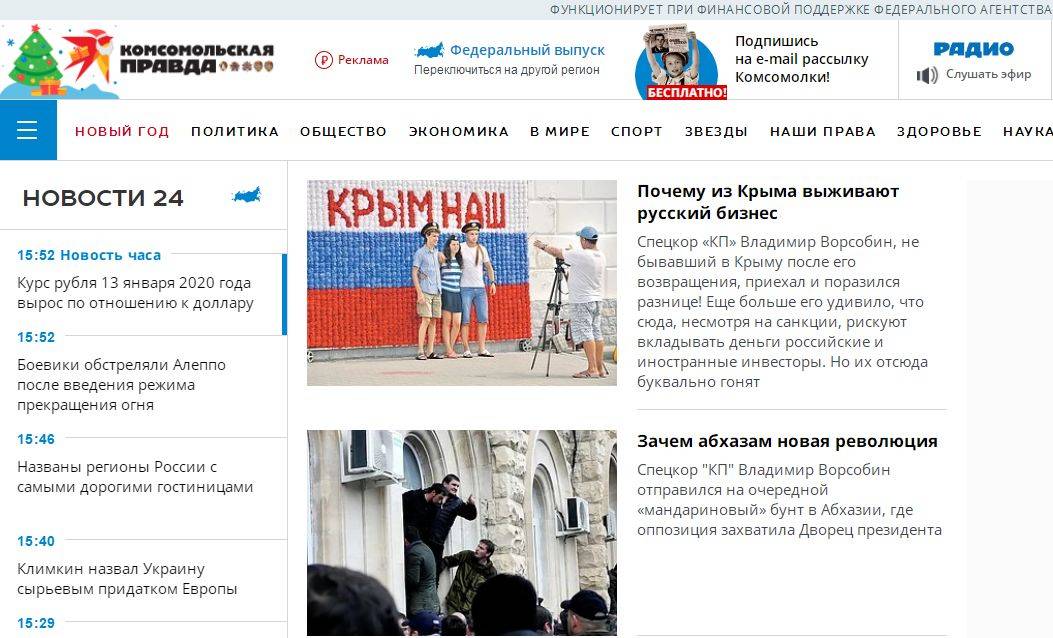Click the speaker icon beside Слушать эфир

[927, 75]
